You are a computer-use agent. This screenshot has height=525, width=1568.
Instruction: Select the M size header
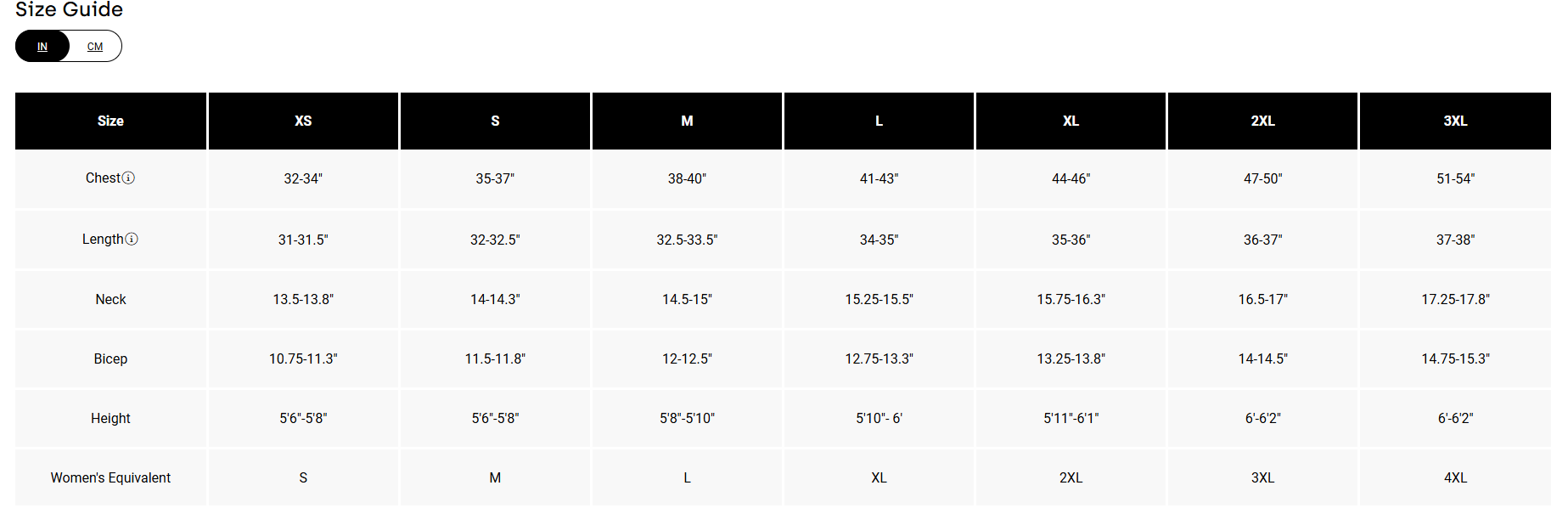coord(687,121)
